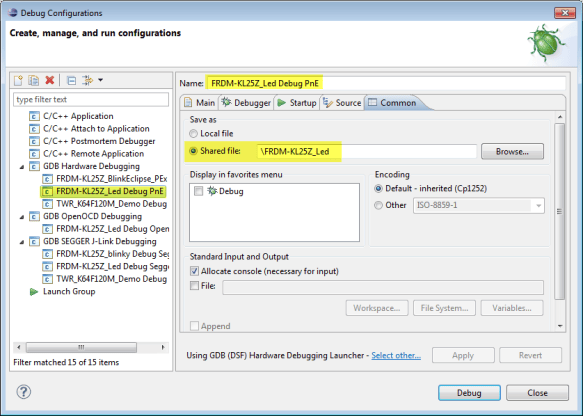Open the ISO-8859-1 encoding dropdown
Screen dimensions: 583x416
[x=538, y=206]
